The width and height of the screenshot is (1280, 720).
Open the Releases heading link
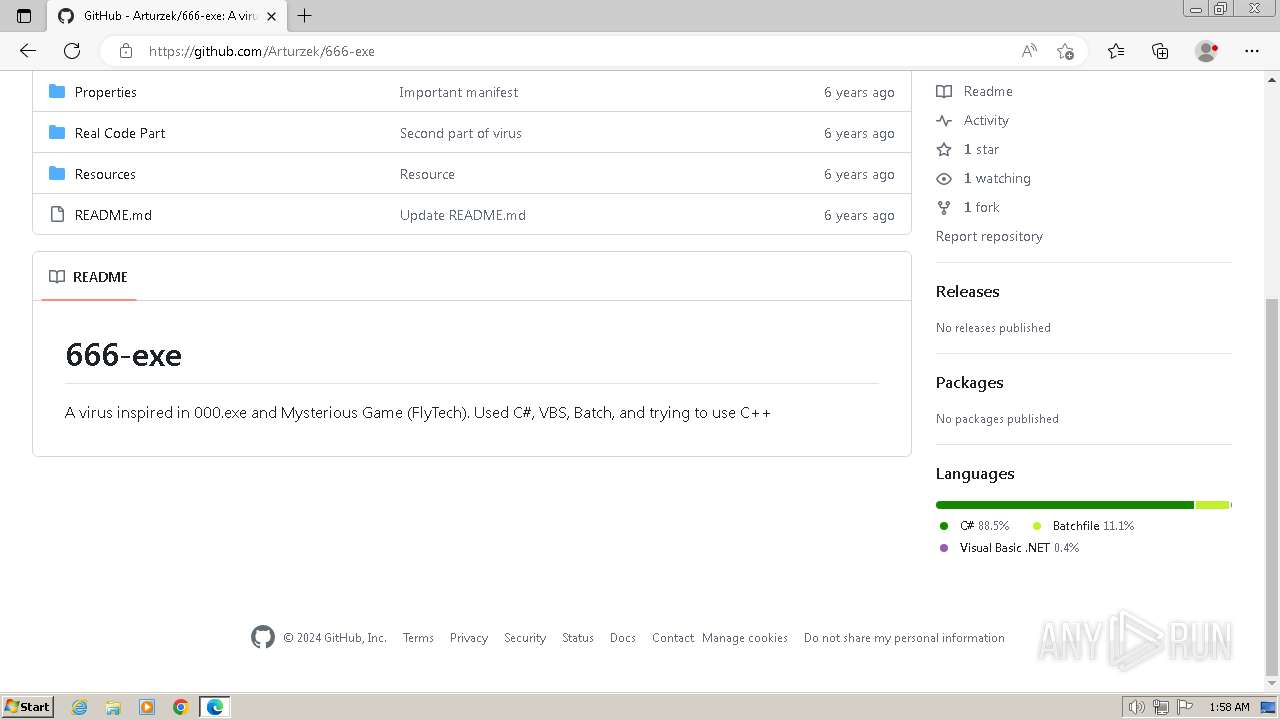(967, 292)
